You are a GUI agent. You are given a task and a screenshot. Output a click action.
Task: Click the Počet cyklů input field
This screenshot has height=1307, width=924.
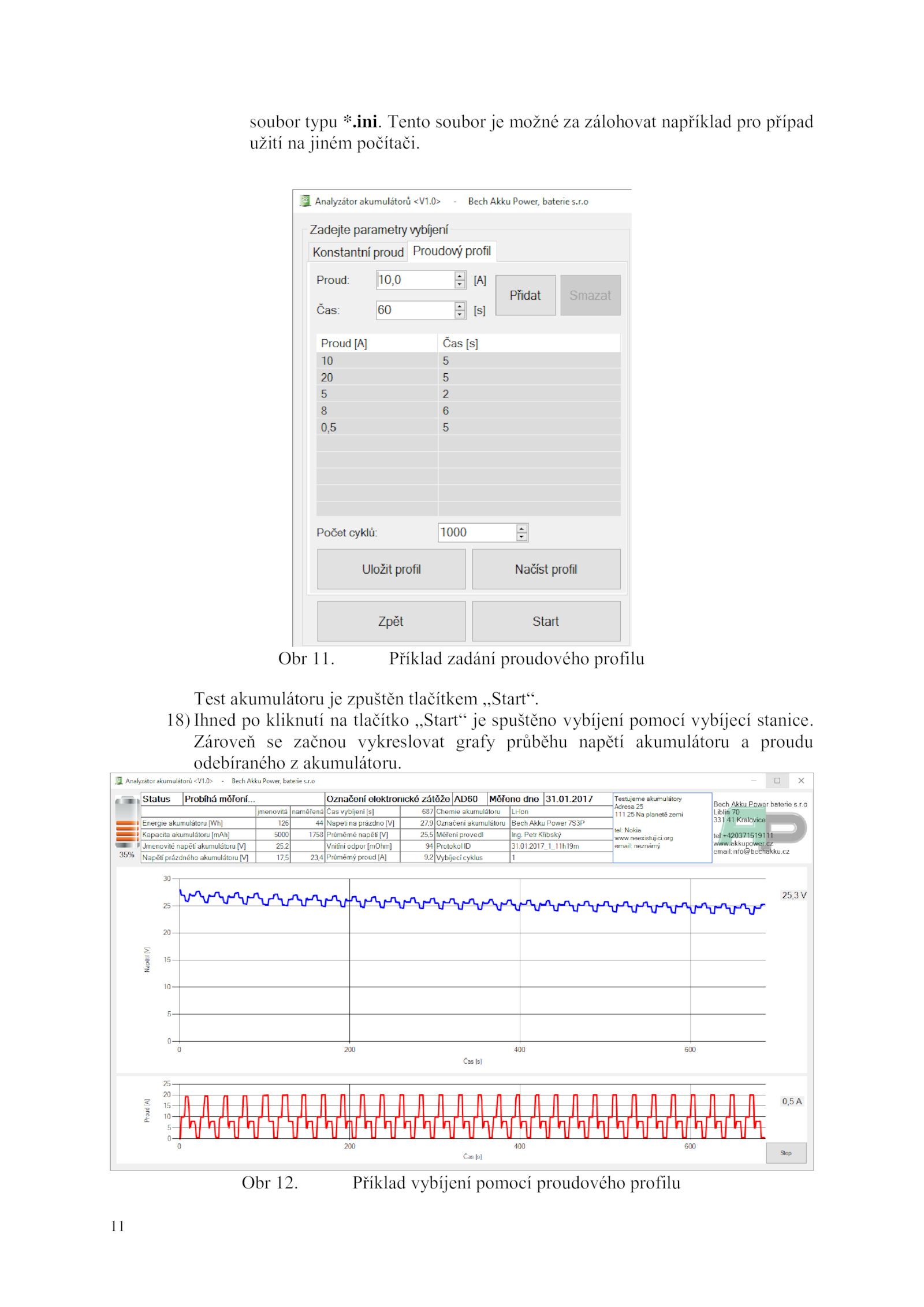point(477,532)
